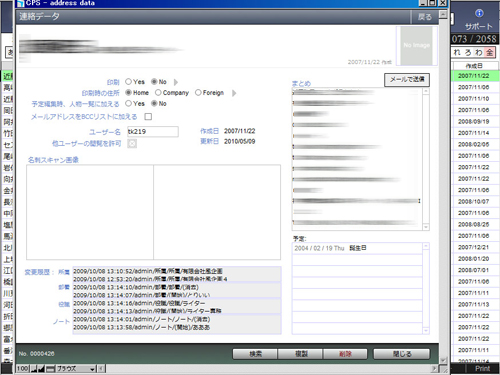This screenshot has width=500, height=375.
Task: Click the まとめ box scroll-up arrow
Action: pos(426,92)
